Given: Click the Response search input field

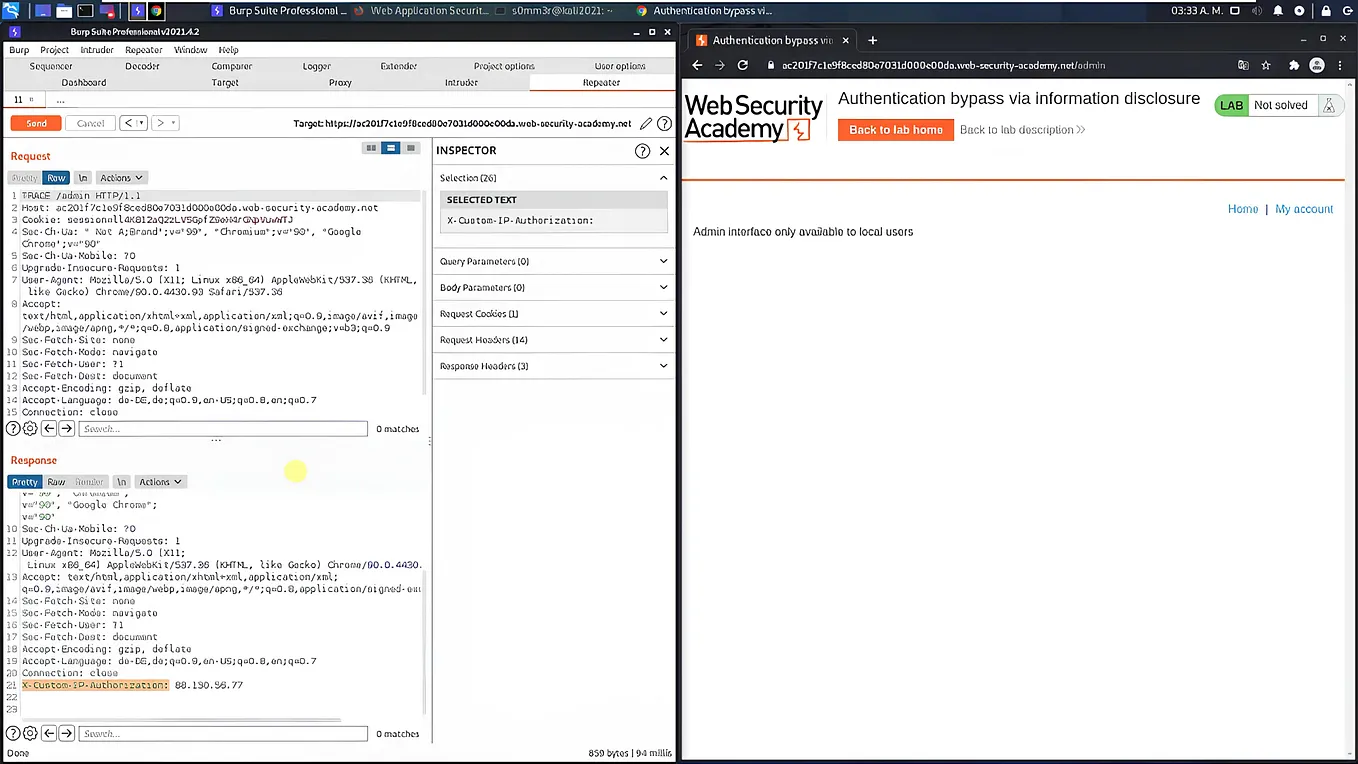Looking at the screenshot, I should pos(222,733).
